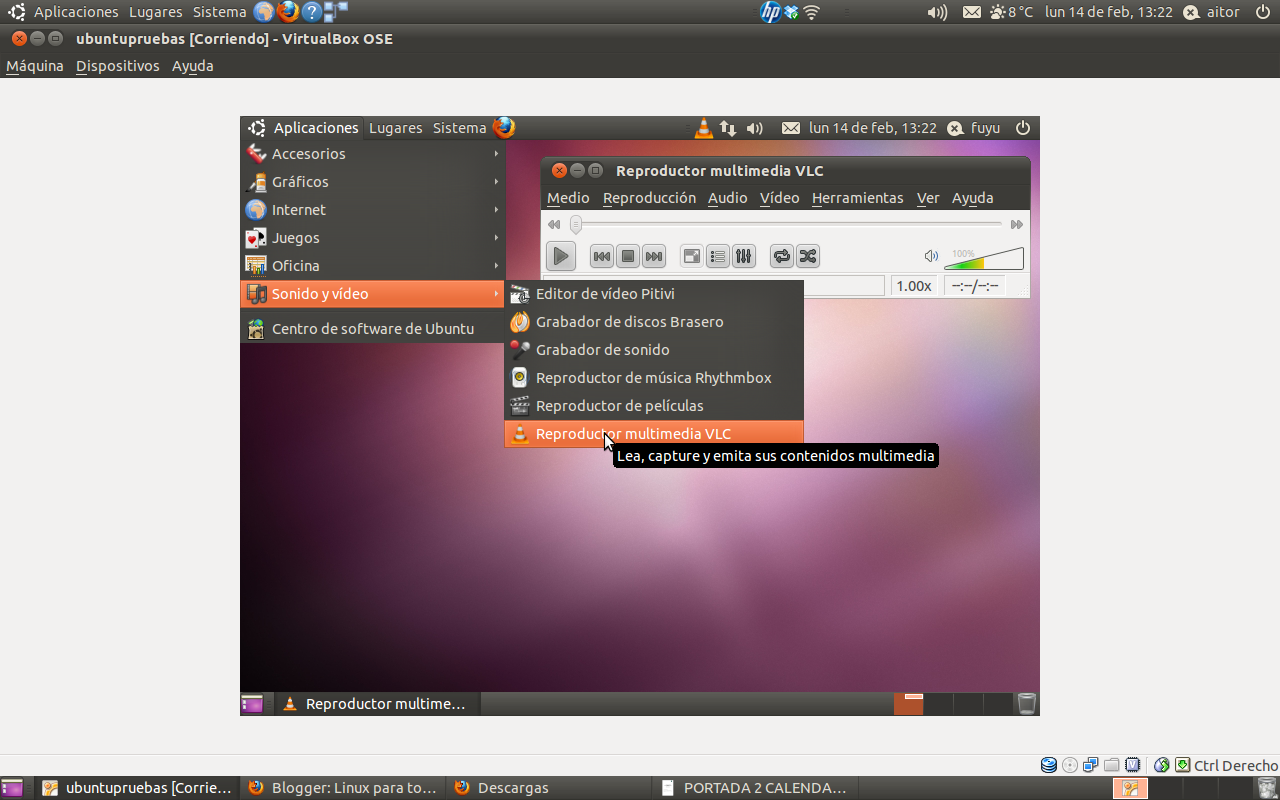Screen dimensions: 1280x800
Task: Click VLC cone tray icon in guest panel
Action: [x=704, y=128]
